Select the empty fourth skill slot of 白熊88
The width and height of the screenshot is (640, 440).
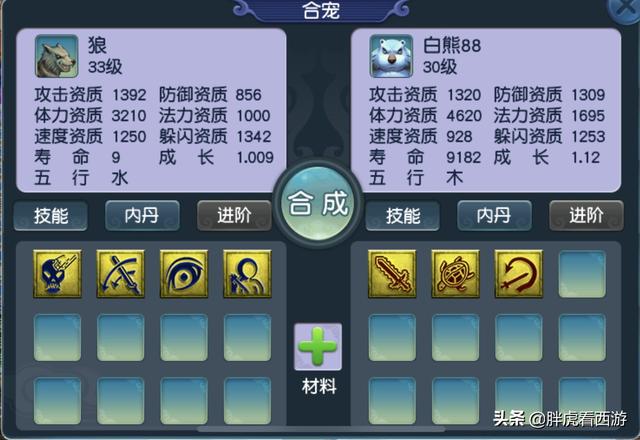pos(582,274)
